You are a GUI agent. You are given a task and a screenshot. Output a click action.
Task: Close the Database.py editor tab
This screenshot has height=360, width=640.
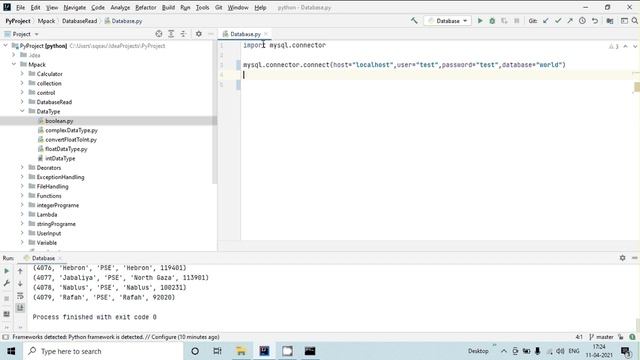pos(266,34)
